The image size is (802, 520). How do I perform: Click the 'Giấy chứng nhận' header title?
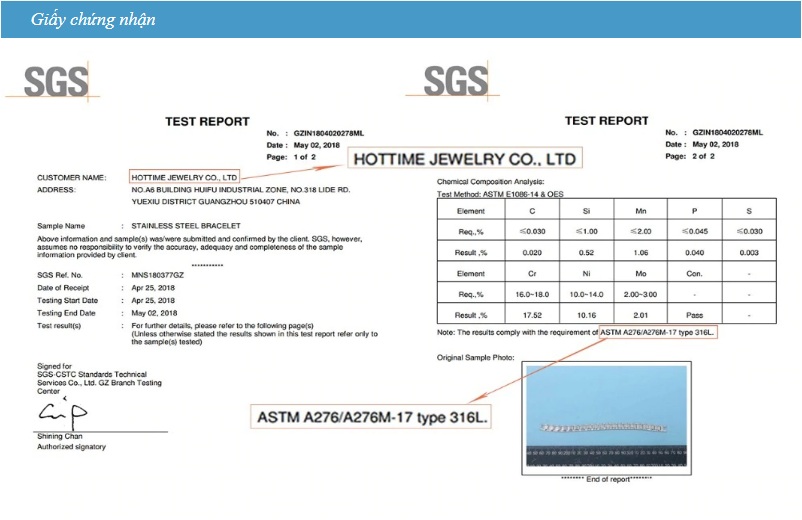pyautogui.click(x=93, y=19)
